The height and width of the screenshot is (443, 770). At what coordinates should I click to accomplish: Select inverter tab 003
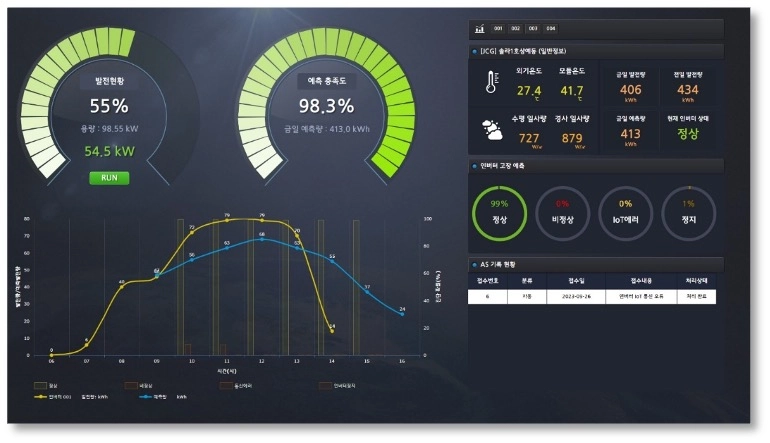533,28
